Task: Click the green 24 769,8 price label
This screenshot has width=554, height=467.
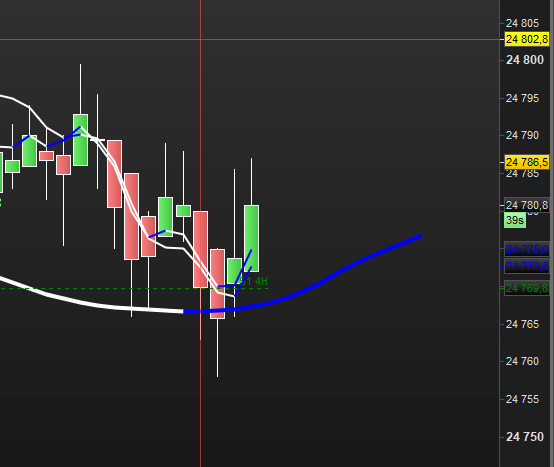Action: click(x=526, y=288)
